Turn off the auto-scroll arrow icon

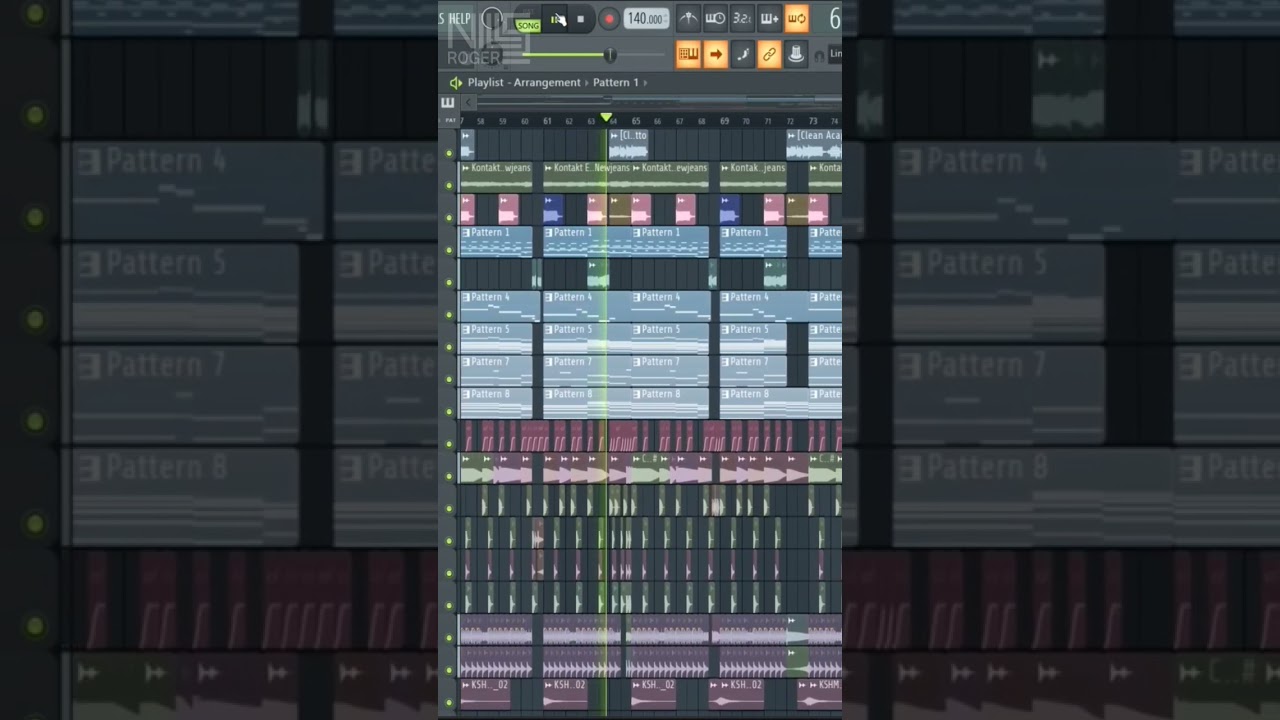point(715,55)
